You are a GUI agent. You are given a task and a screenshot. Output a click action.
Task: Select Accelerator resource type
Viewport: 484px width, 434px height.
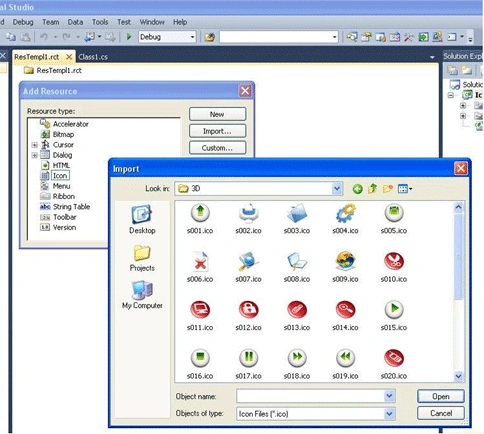click(64, 124)
